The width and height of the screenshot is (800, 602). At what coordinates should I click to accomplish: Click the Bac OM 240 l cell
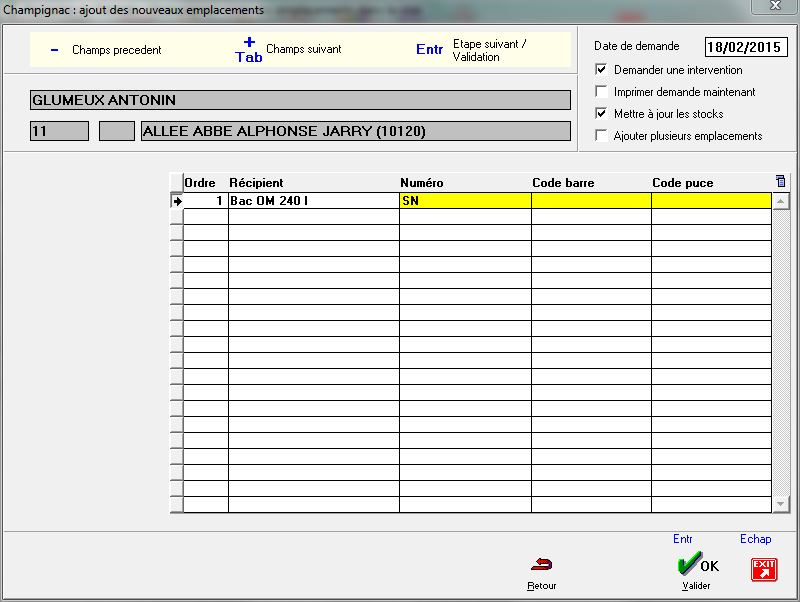313,201
